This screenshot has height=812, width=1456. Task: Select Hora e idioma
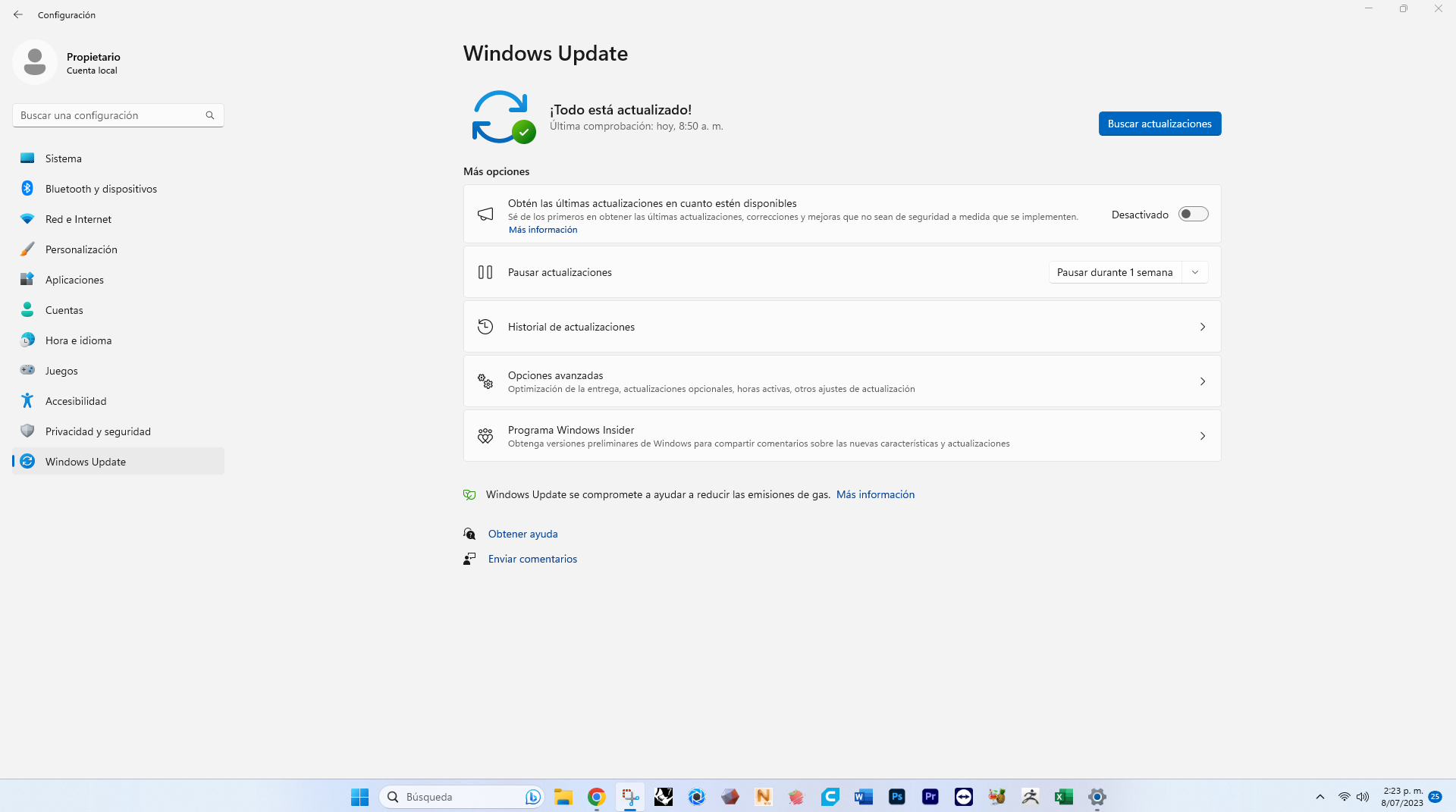pos(118,340)
